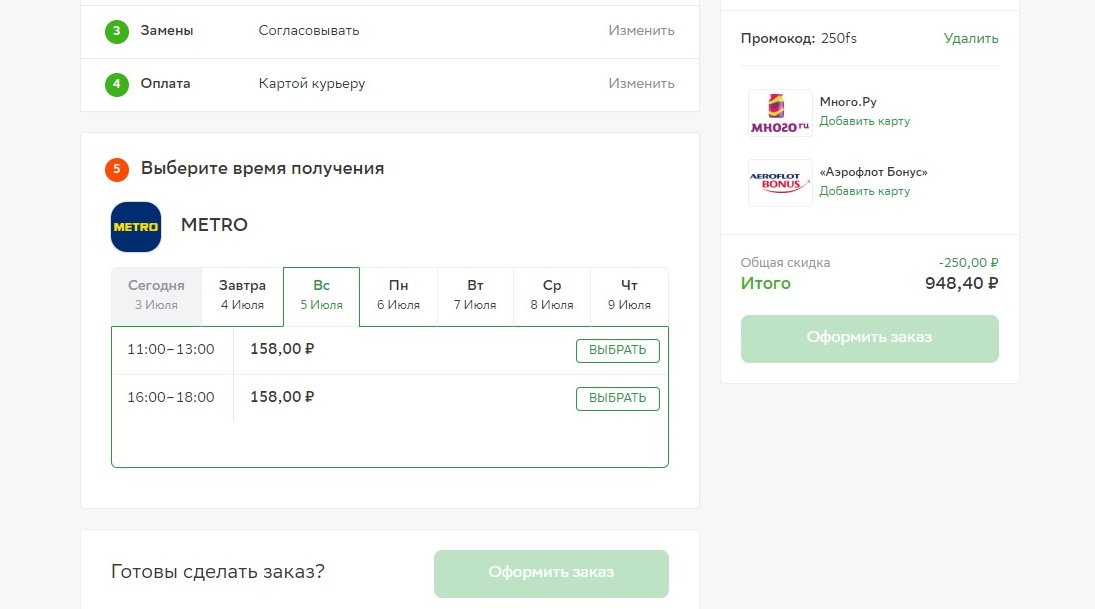Click Оформить заказ under the Итого total
This screenshot has height=609, width=1095.
click(869, 339)
